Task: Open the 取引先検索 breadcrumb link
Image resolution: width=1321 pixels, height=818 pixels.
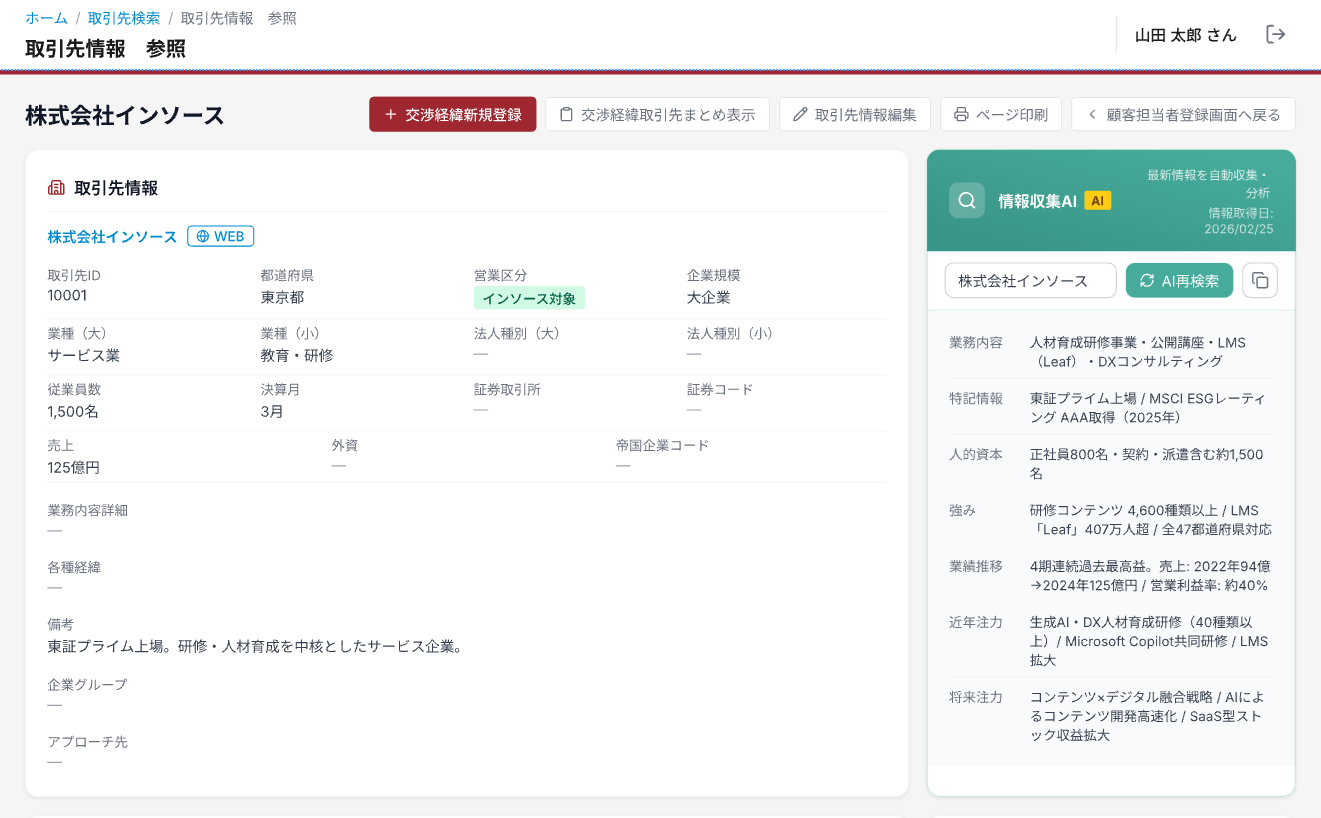Action: [124, 18]
